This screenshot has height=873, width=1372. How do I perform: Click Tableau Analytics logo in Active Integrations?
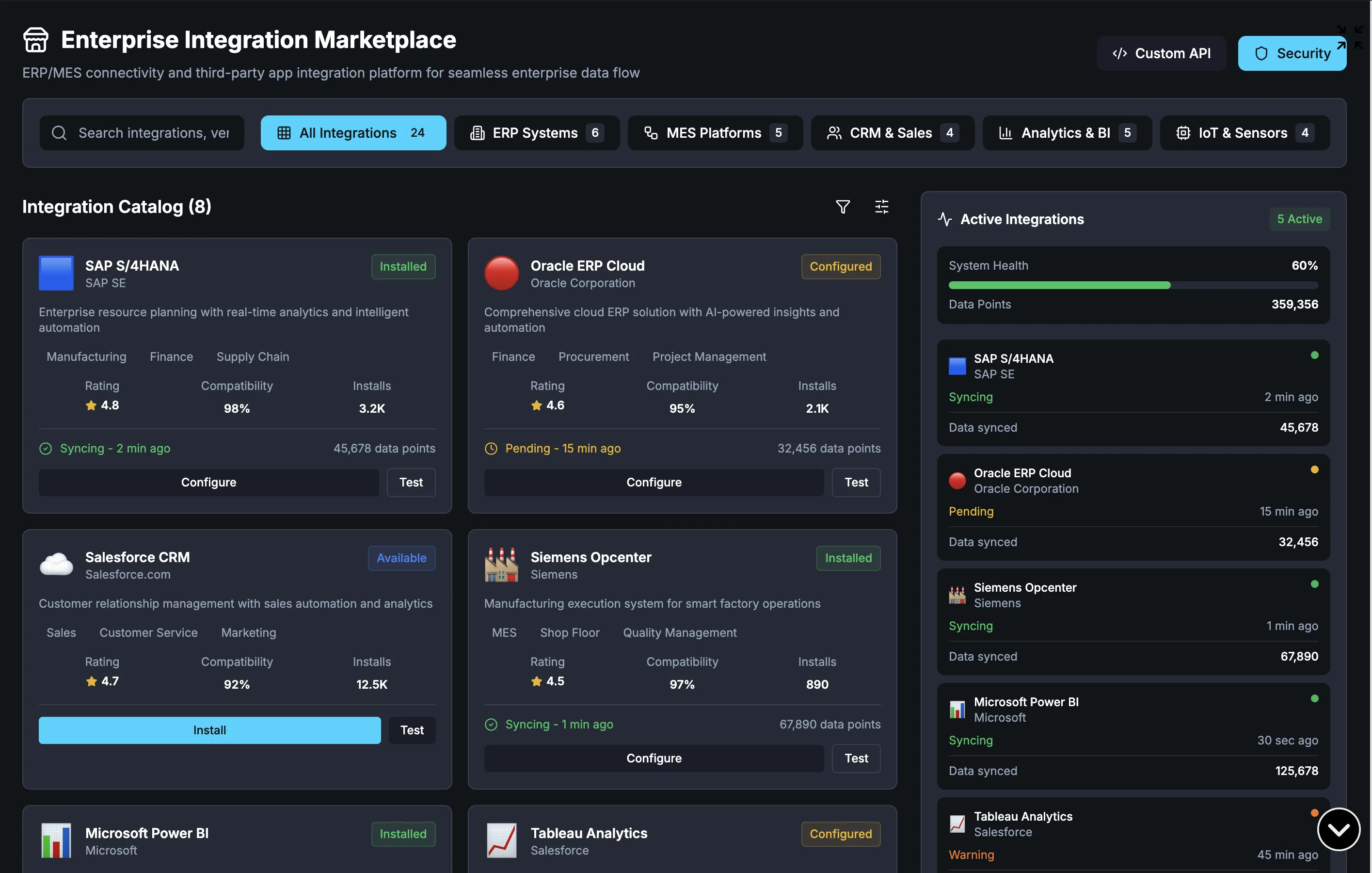pos(957,824)
